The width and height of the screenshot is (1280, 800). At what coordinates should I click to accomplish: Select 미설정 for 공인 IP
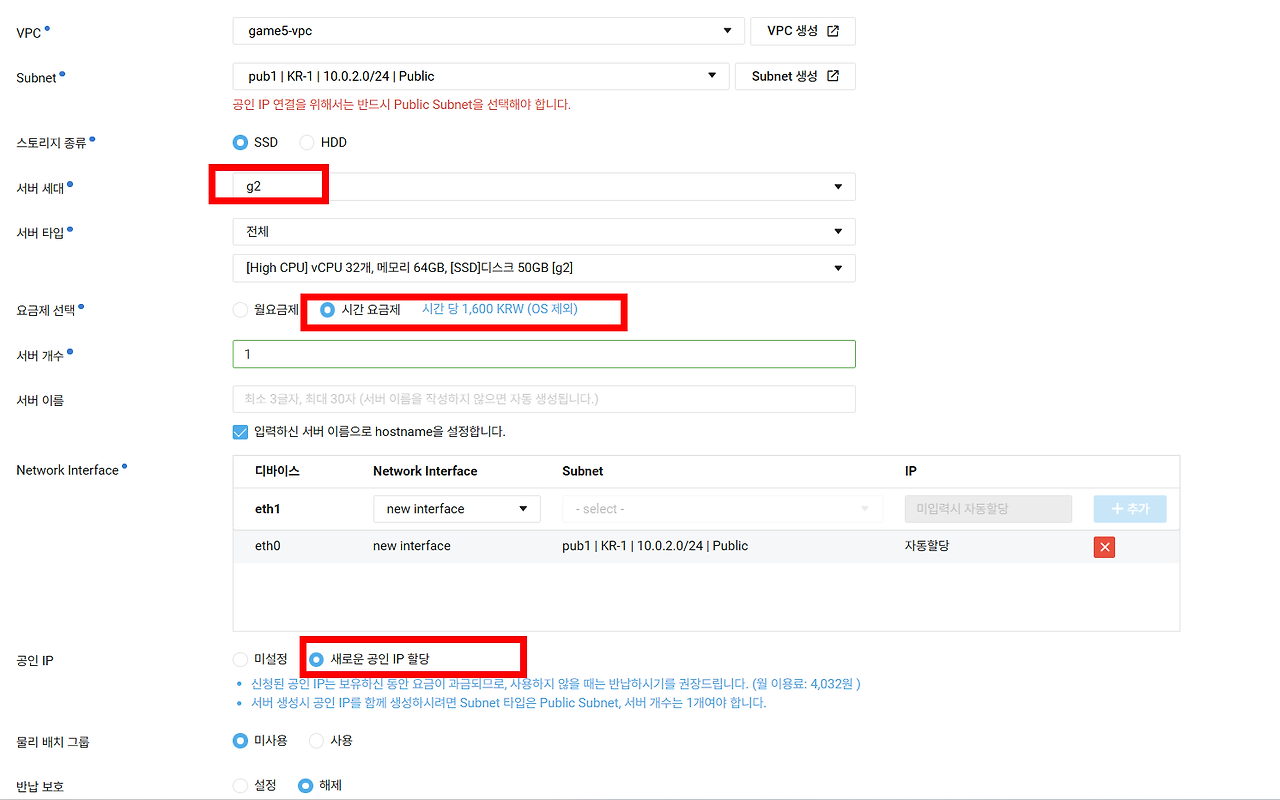point(240,659)
